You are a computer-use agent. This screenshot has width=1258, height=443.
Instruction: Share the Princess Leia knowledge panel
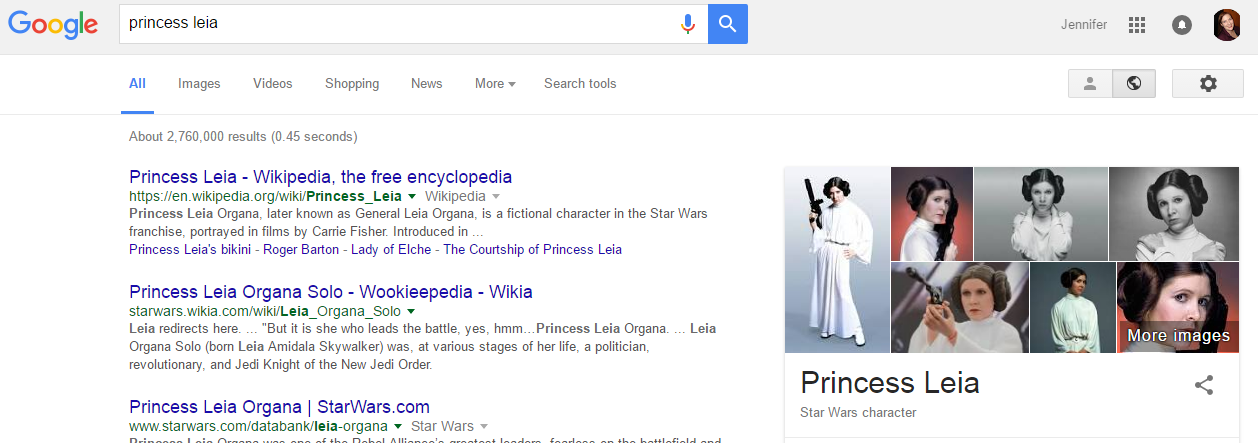(1204, 385)
